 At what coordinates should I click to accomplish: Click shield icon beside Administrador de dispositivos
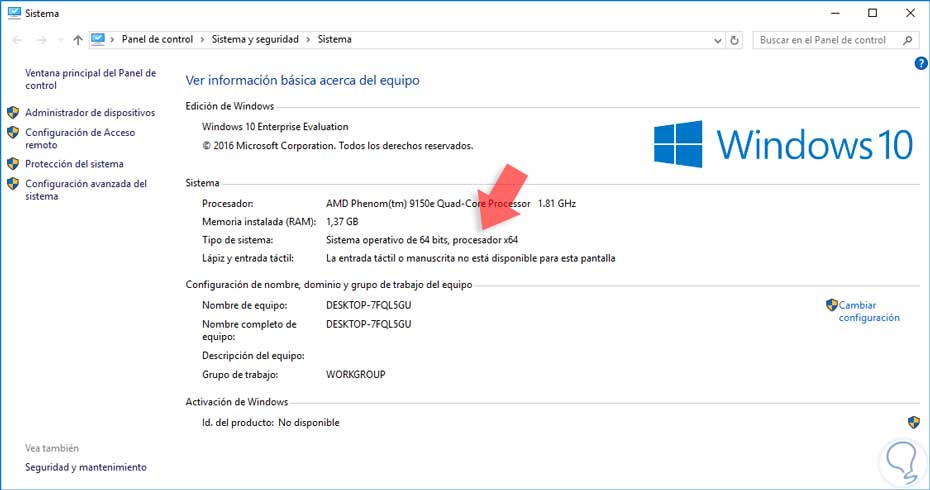click(13, 113)
